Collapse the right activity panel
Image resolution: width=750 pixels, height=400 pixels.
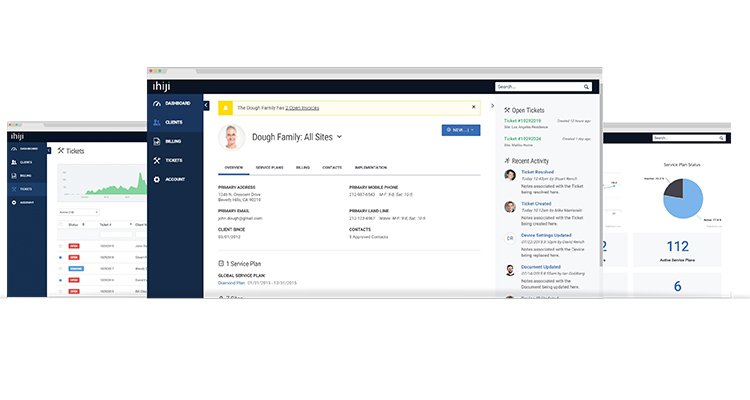coord(492,106)
